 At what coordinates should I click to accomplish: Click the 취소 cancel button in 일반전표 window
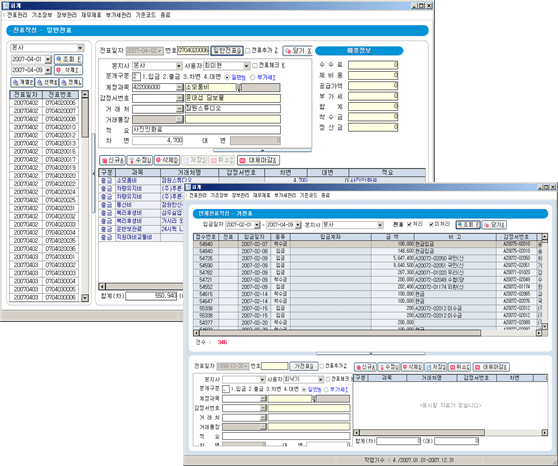point(221,160)
